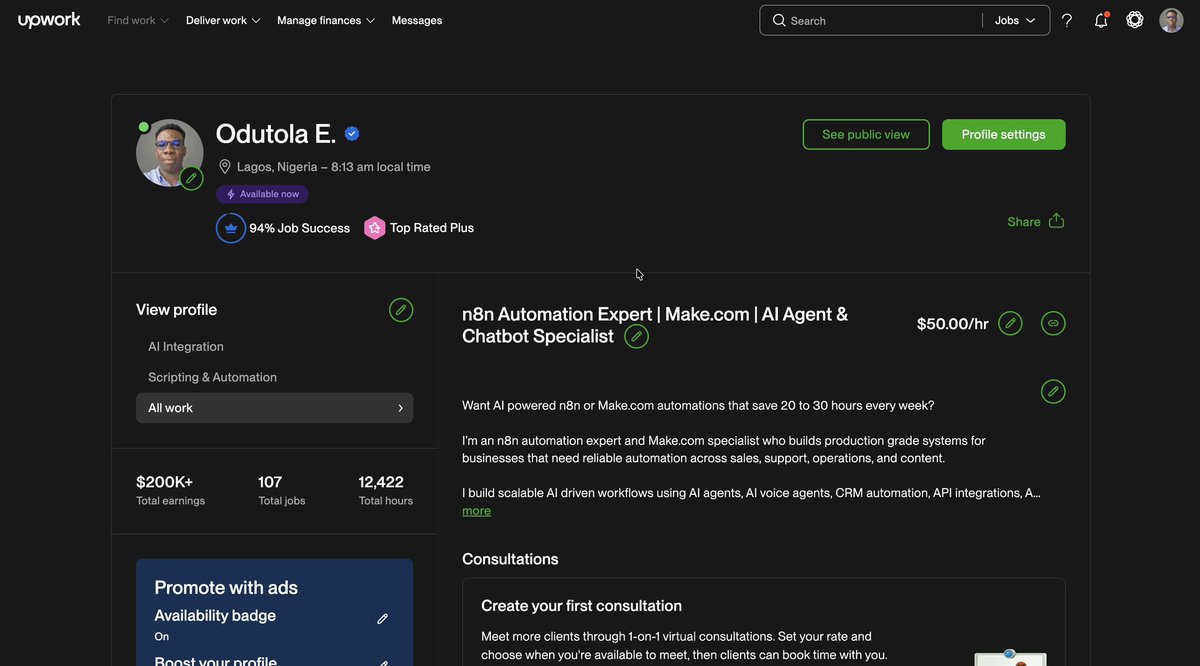
Task: Click Create your first consultation heading
Action: (x=581, y=606)
